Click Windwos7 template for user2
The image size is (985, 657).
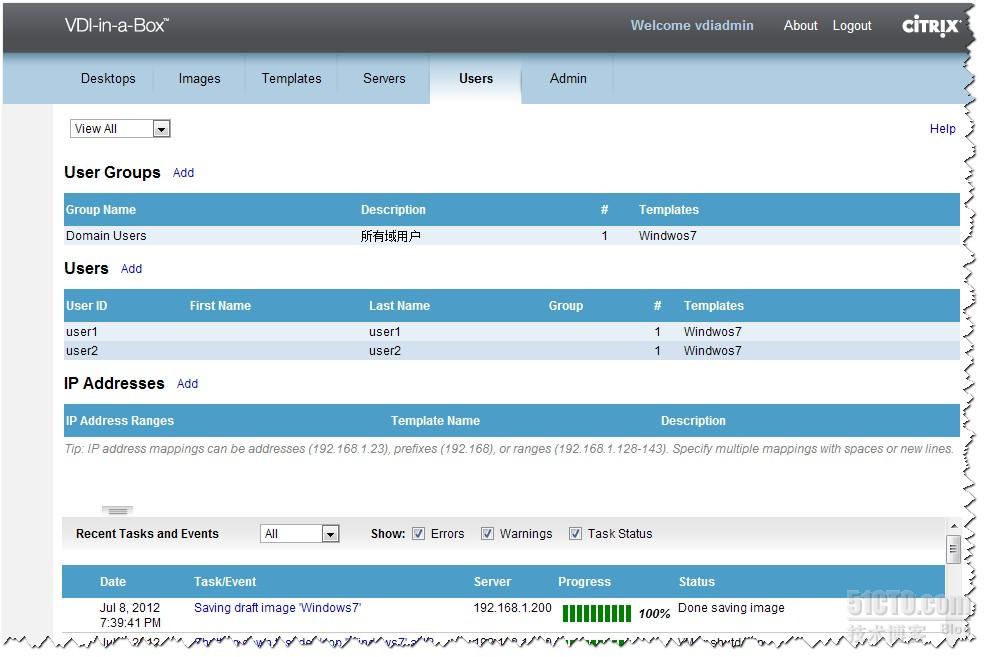coord(712,350)
